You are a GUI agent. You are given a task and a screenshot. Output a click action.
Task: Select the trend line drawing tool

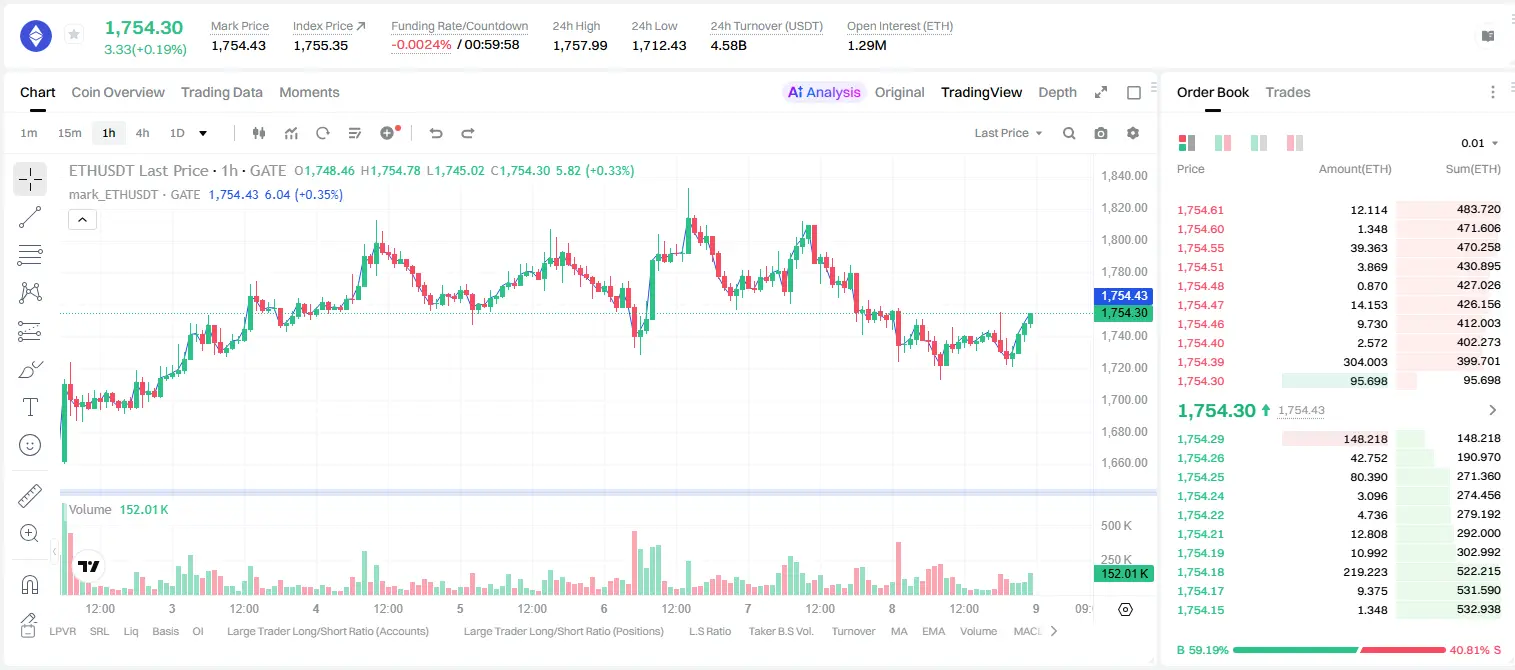coord(30,217)
